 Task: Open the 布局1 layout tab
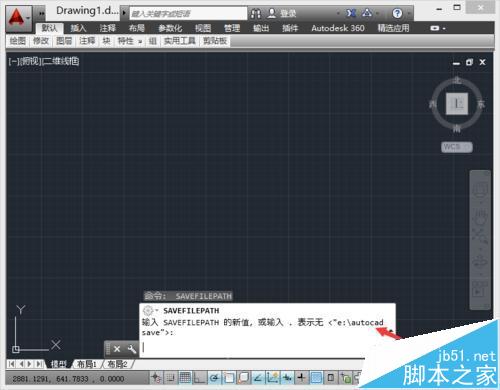87,364
